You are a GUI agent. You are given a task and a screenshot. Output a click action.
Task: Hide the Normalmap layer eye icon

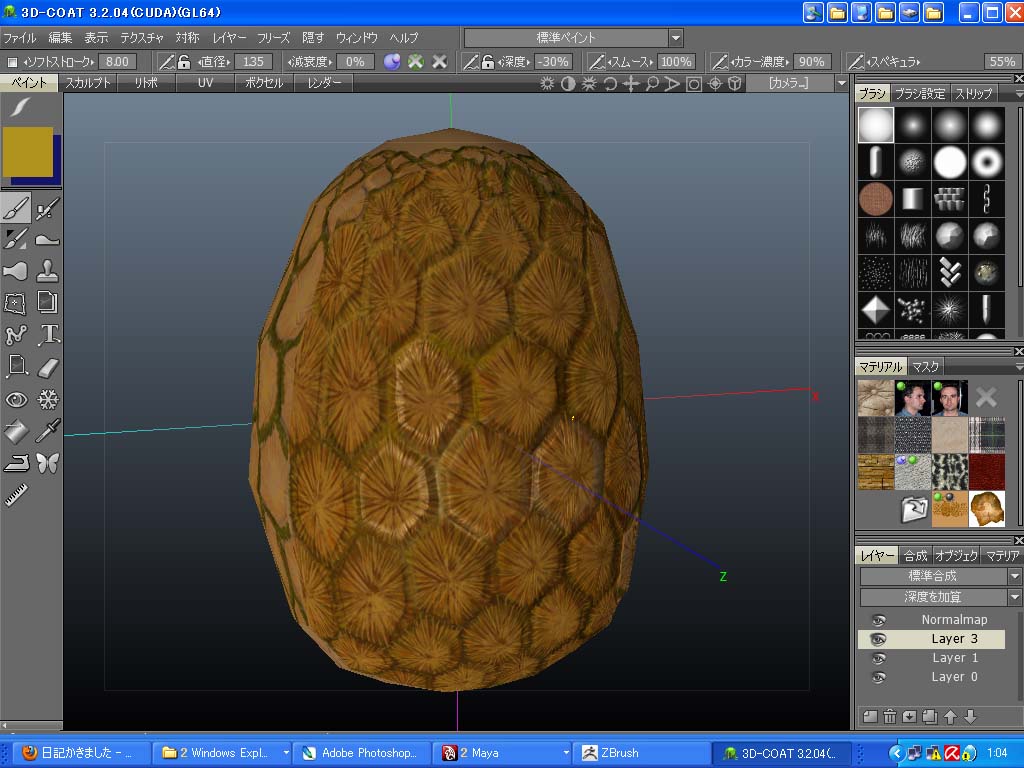click(x=879, y=620)
